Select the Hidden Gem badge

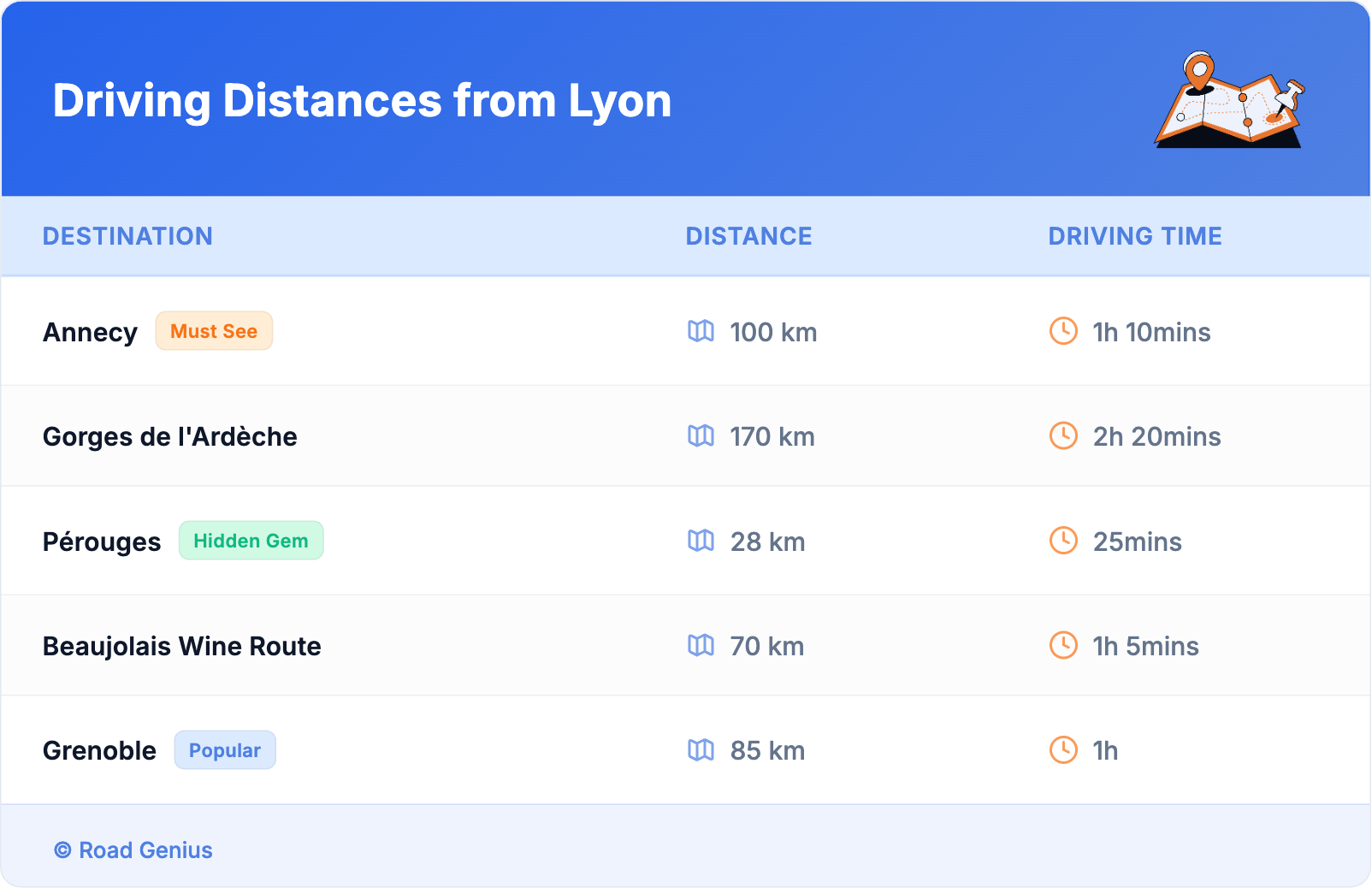(x=251, y=541)
